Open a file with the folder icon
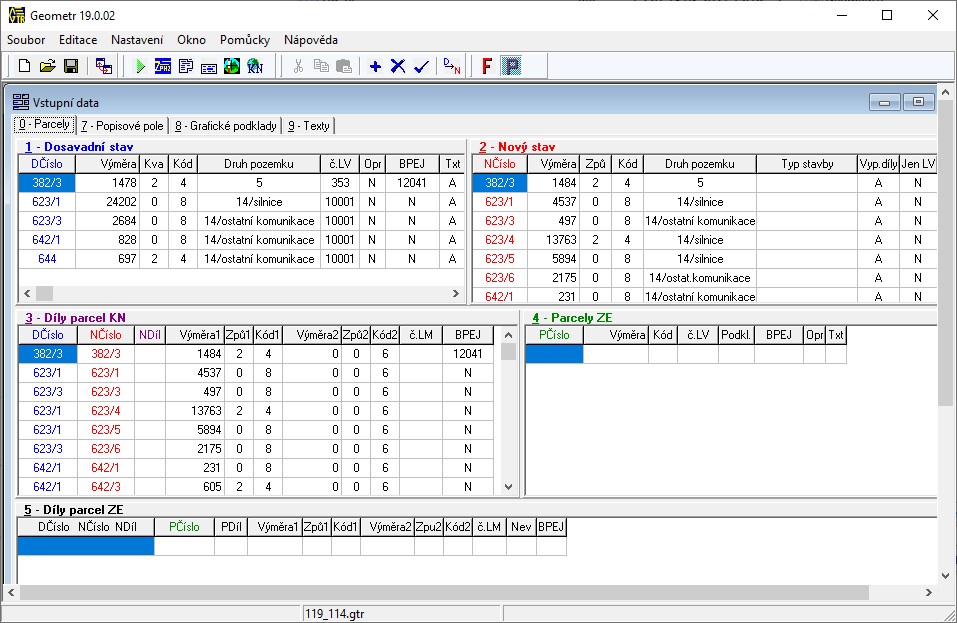The image size is (957, 623). coord(47,66)
